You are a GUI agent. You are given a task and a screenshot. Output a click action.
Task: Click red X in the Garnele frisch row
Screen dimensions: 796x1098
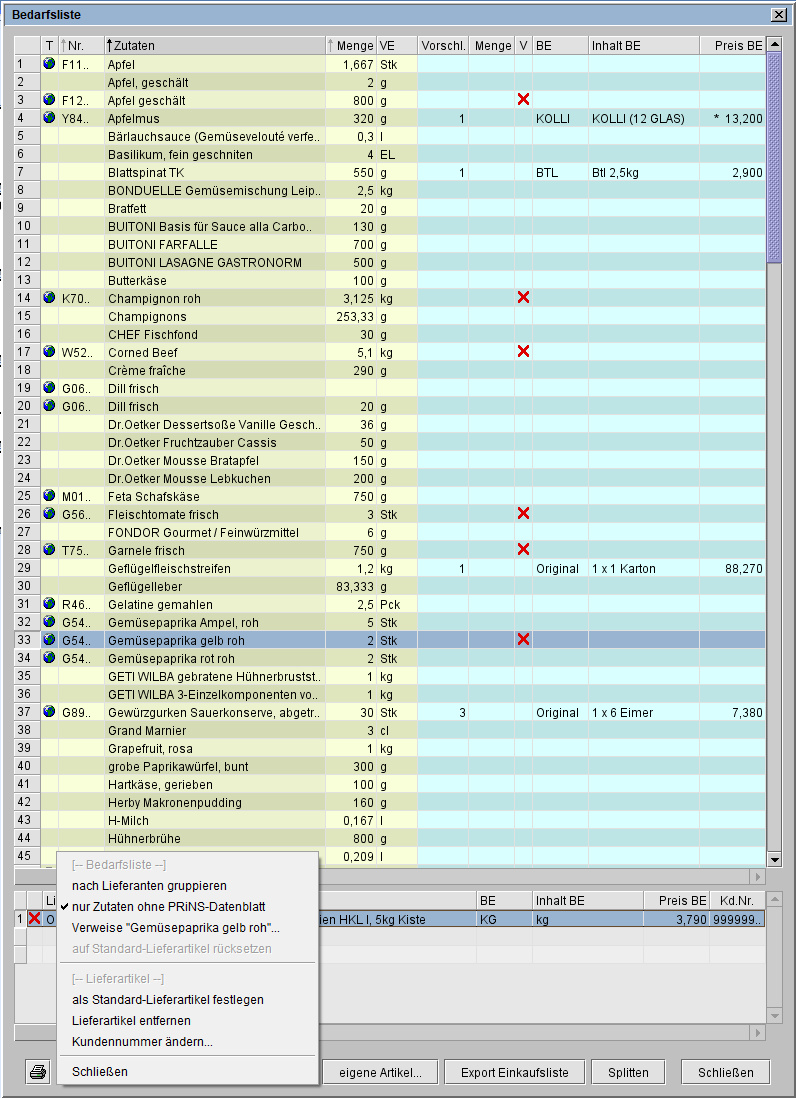tap(522, 550)
